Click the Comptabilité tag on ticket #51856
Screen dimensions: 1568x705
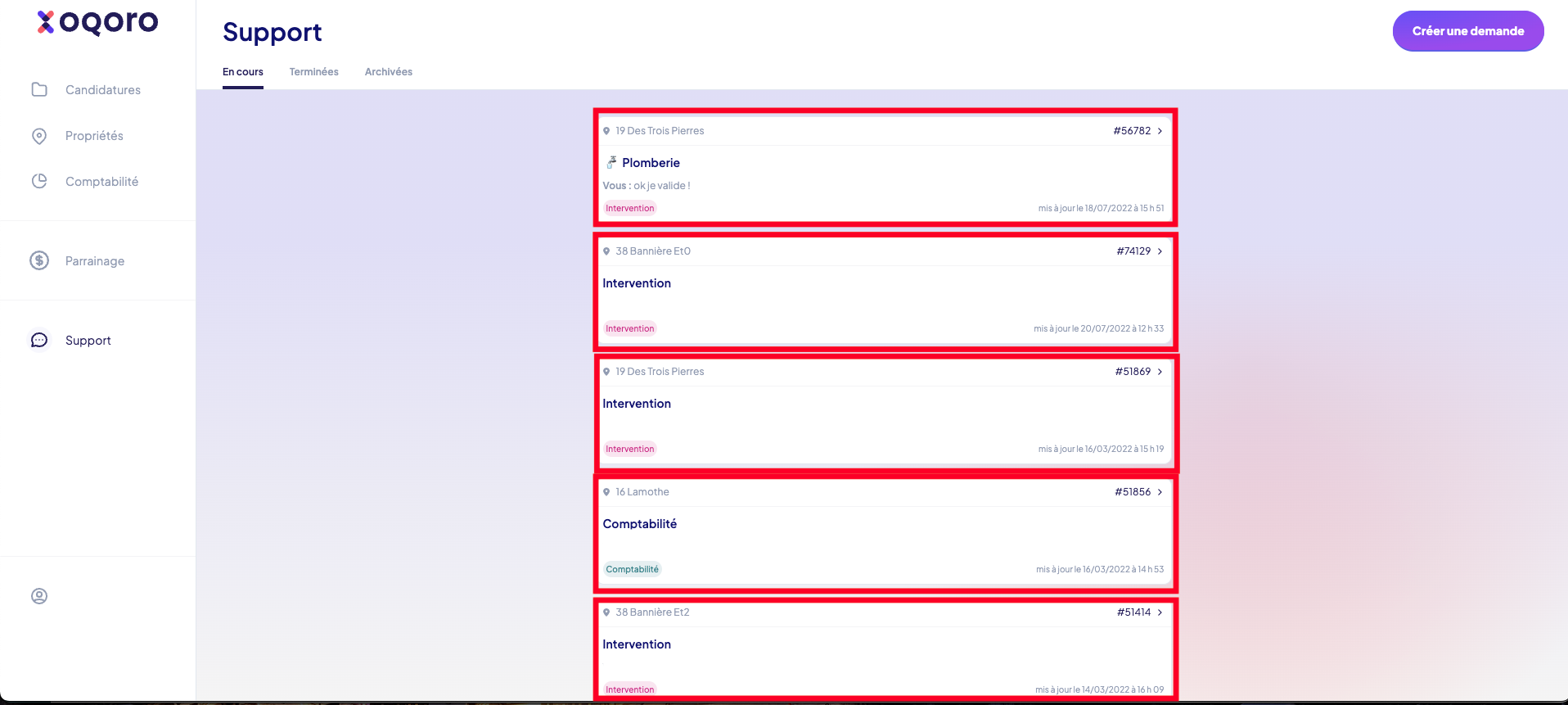[632, 569]
